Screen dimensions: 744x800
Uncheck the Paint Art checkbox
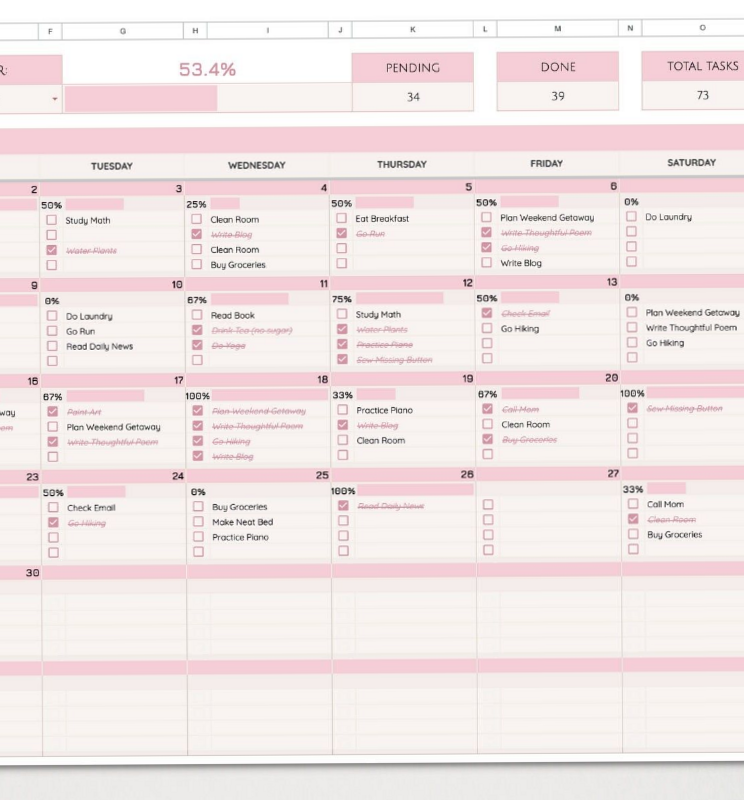tap(53, 411)
